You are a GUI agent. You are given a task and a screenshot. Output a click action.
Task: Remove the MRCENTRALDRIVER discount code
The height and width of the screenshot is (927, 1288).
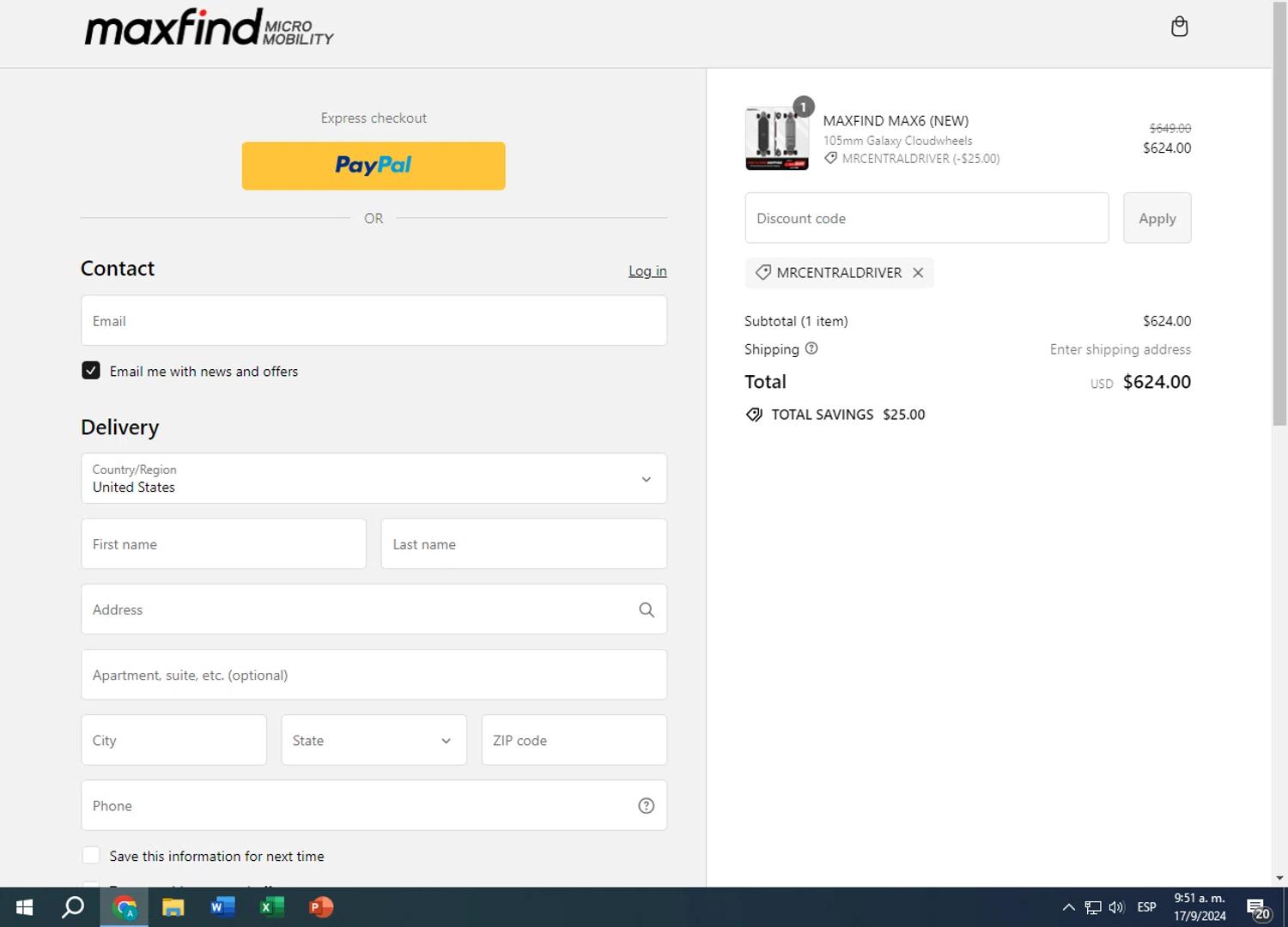(x=918, y=273)
